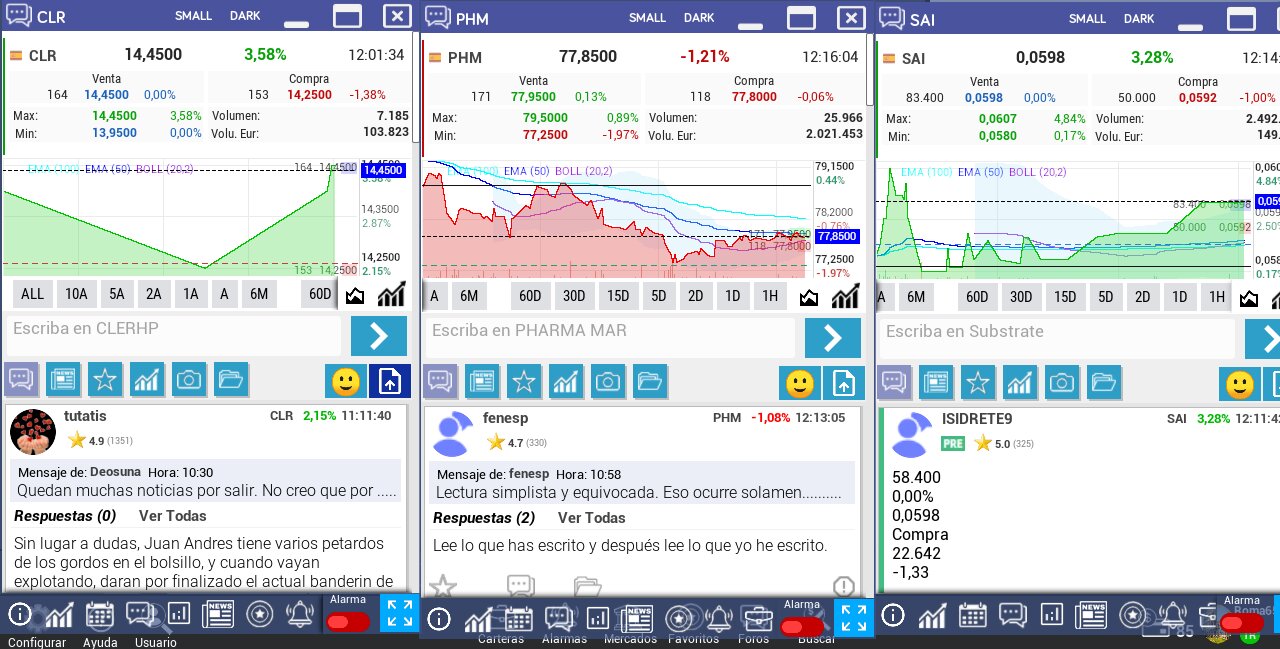Screen dimensions: 1280x649
Task: Expand PHM window to fullscreen arrows button
Action: 853,618
